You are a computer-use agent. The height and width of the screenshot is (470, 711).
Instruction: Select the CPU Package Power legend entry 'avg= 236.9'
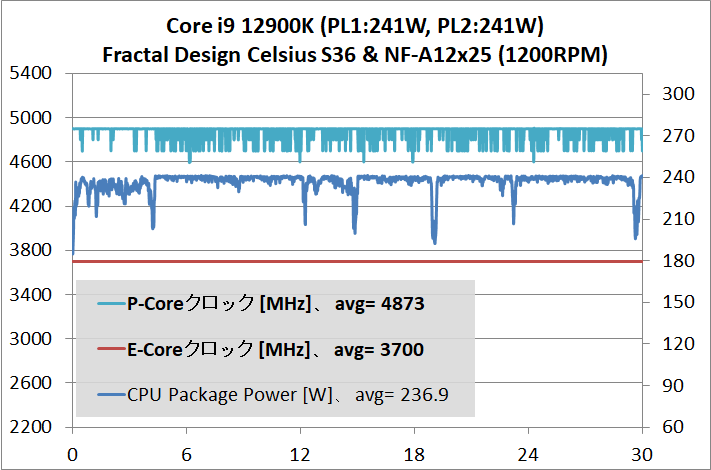tap(402, 395)
